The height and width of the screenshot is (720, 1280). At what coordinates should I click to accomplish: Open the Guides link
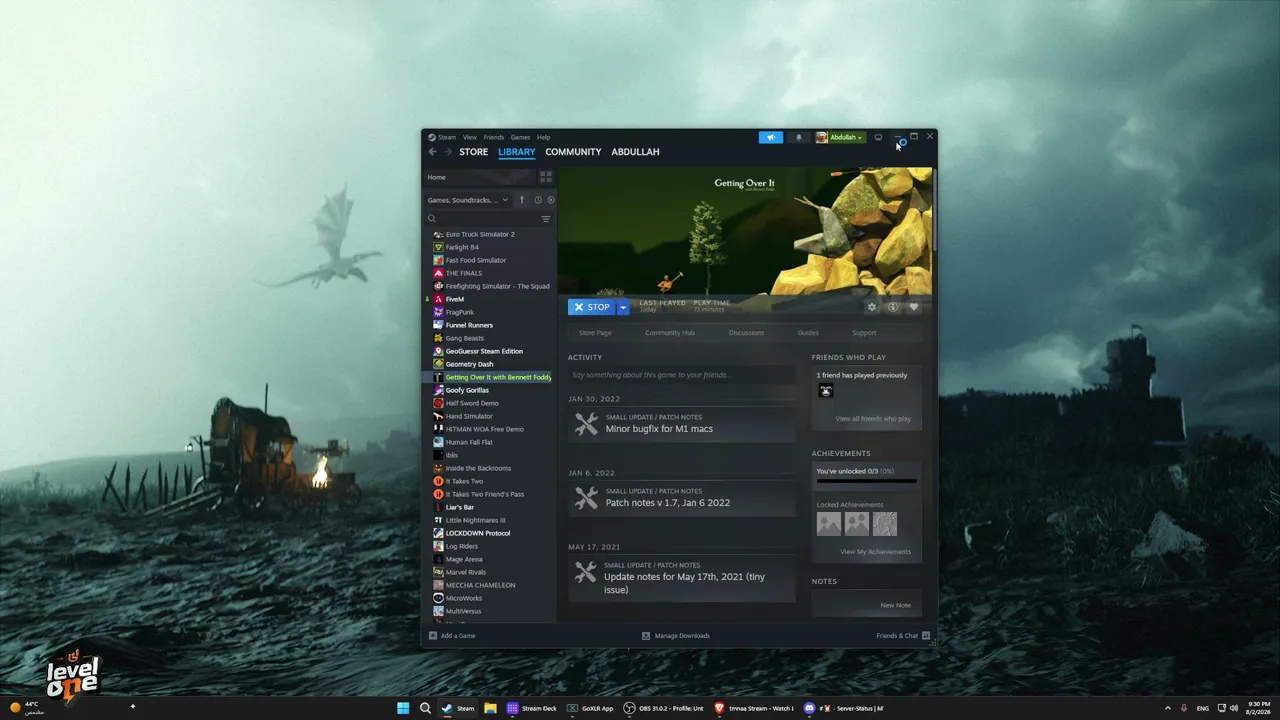pyautogui.click(x=808, y=333)
